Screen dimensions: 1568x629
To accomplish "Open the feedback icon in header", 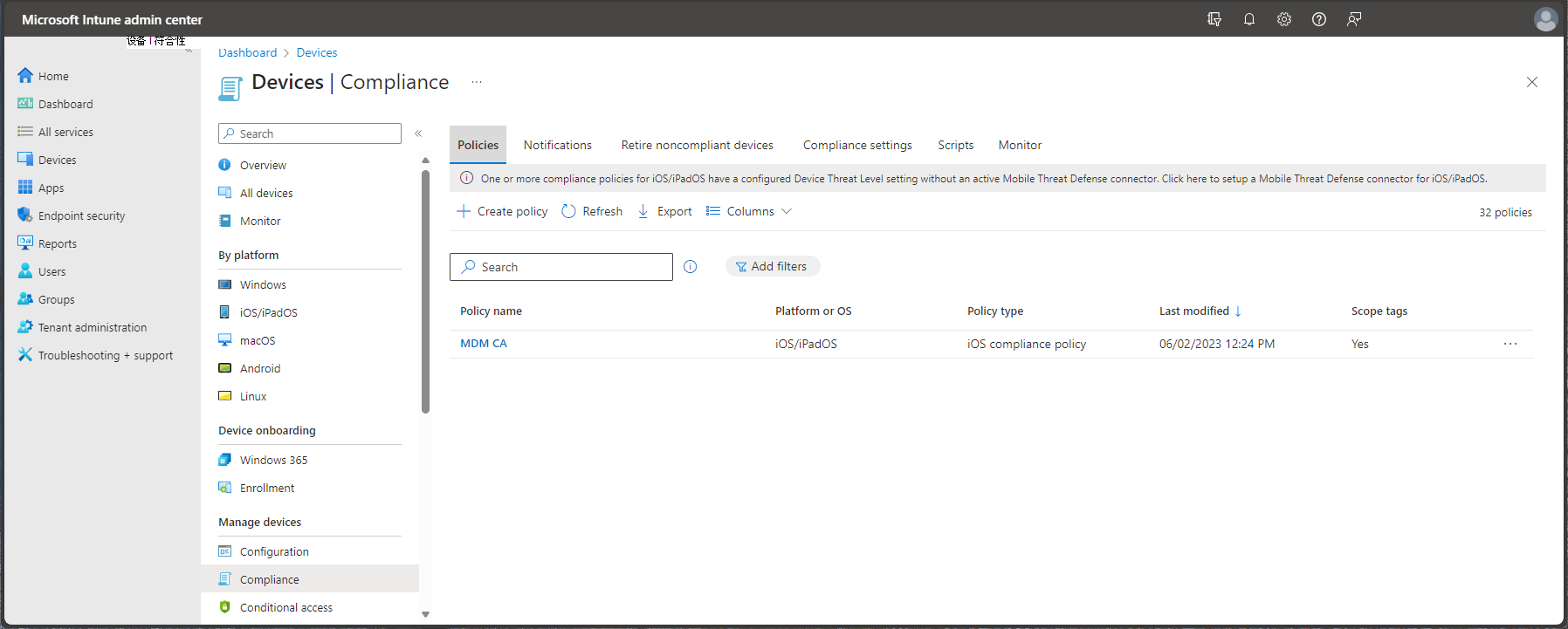I will click(1353, 19).
